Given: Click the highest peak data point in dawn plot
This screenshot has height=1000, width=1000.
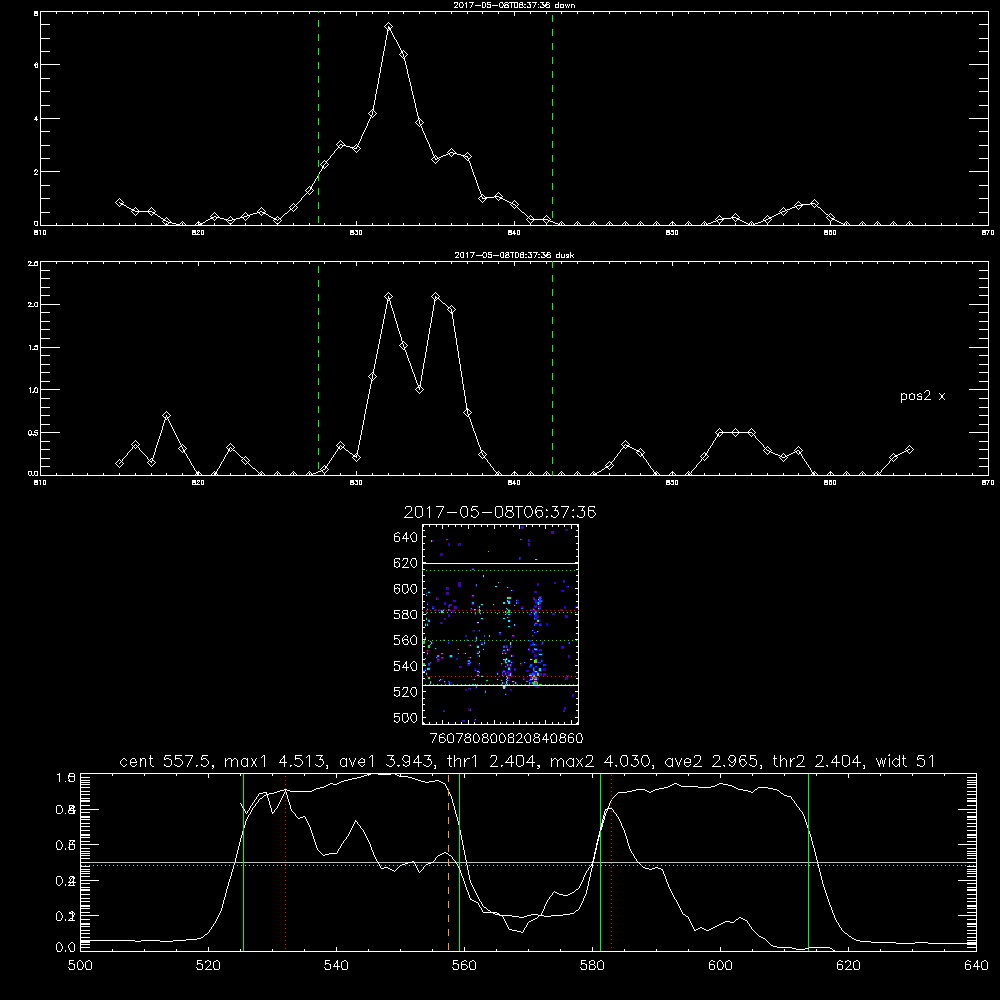Looking at the screenshot, I should (388, 27).
